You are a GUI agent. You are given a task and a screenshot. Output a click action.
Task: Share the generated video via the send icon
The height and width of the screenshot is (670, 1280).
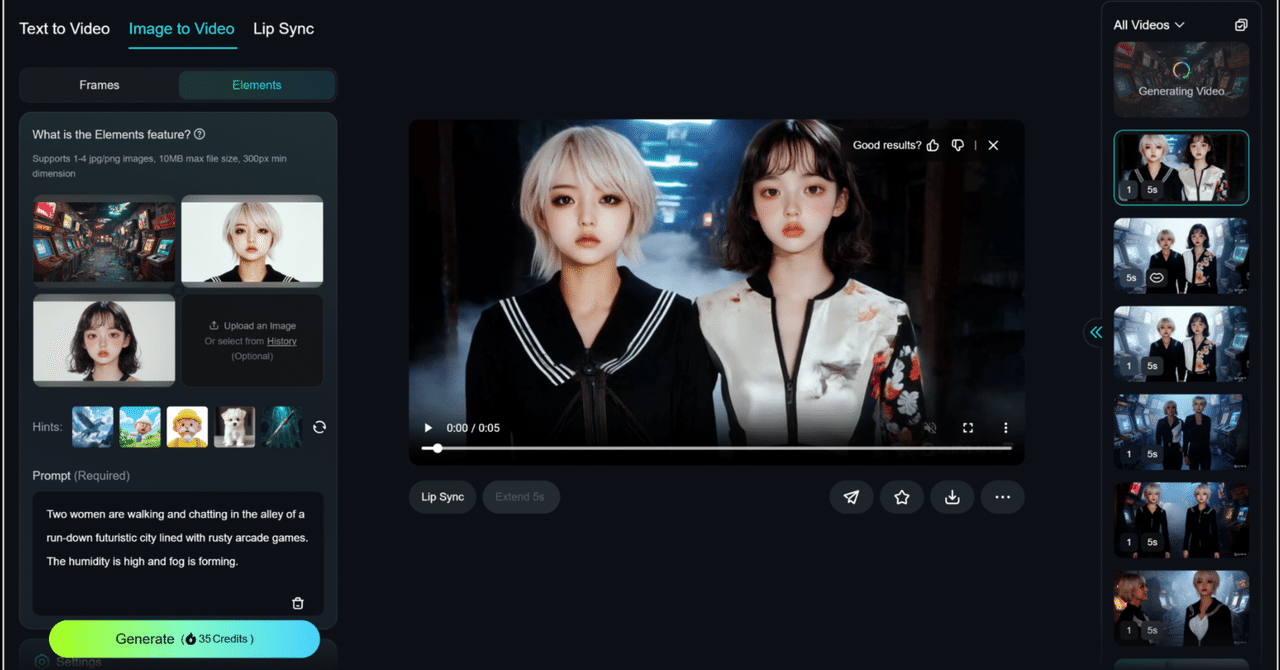tap(851, 497)
